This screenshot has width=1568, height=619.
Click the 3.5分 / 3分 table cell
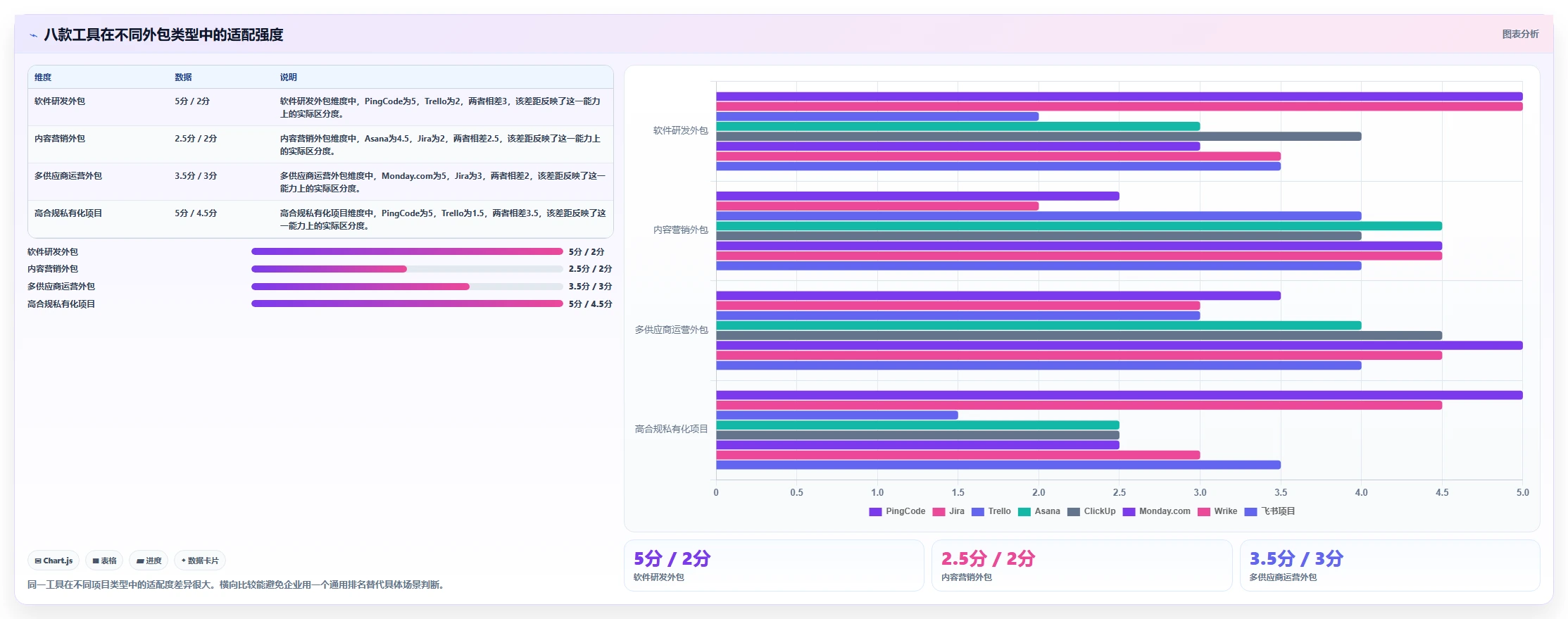point(196,176)
